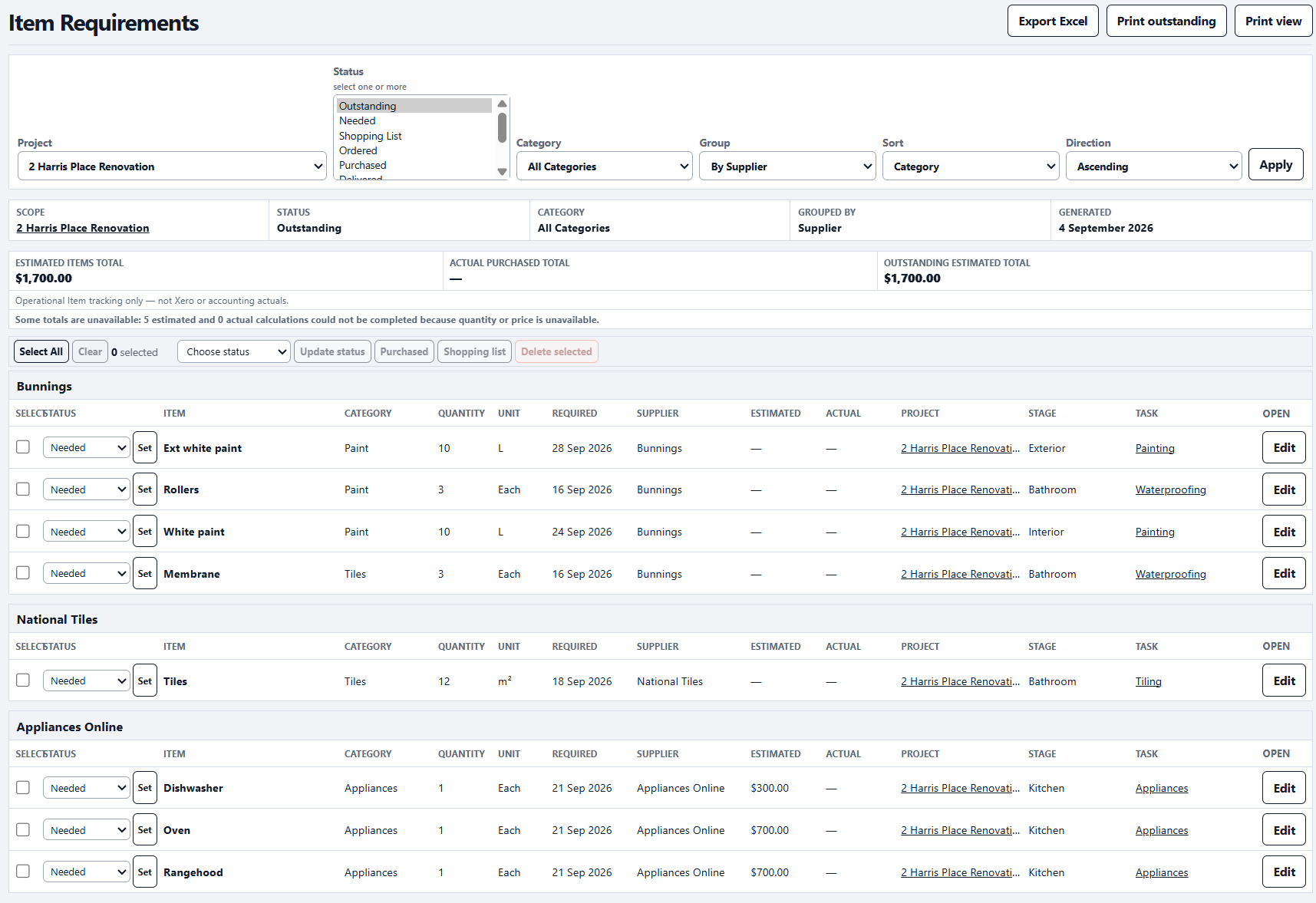Click Outstanding Estimated Total $1,700.00 value

click(912, 278)
